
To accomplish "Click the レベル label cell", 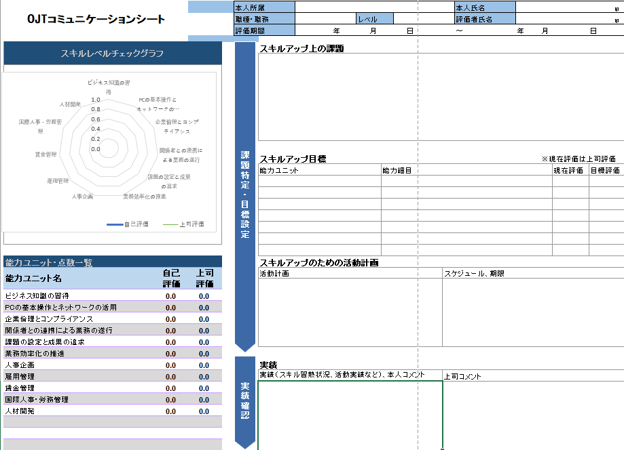I will point(374,19).
